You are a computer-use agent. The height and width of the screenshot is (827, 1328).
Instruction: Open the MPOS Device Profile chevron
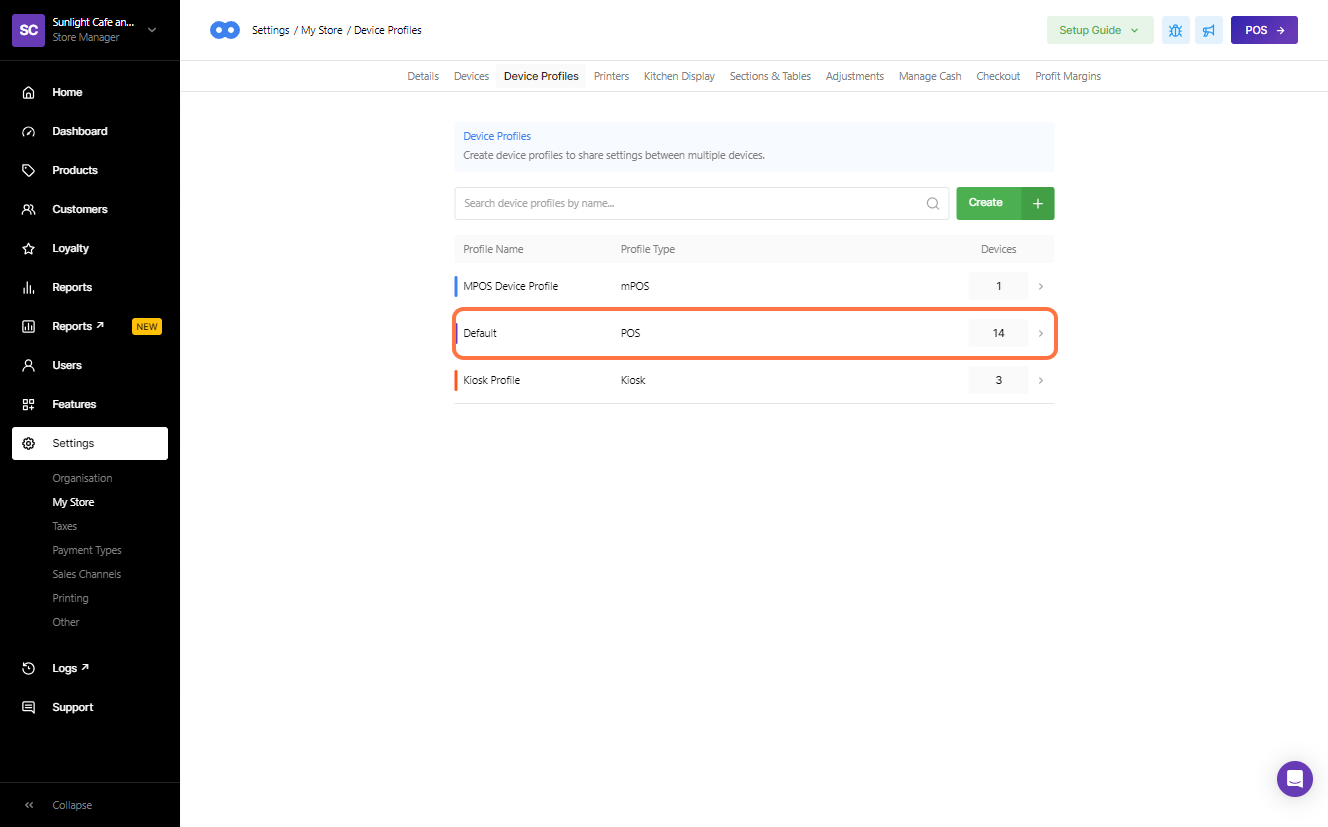tap(1040, 286)
